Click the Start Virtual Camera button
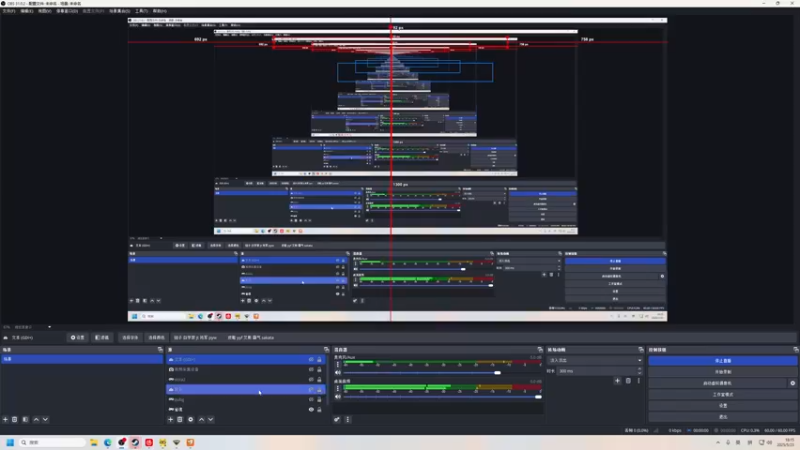The height and width of the screenshot is (450, 800). (717, 383)
